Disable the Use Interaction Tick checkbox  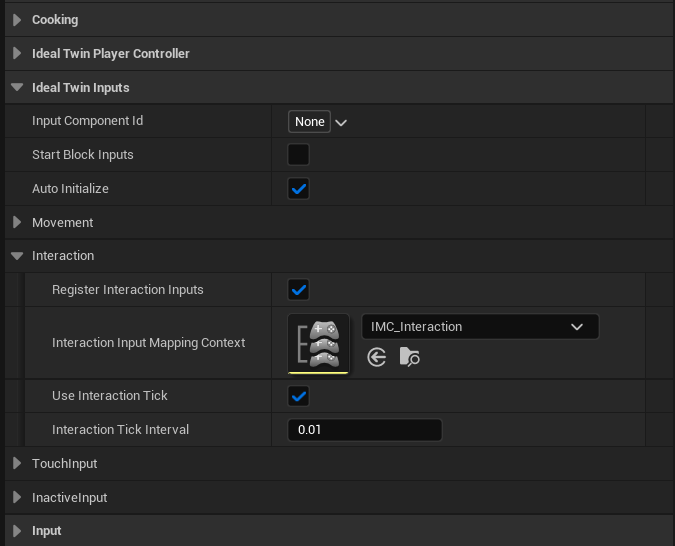click(298, 396)
